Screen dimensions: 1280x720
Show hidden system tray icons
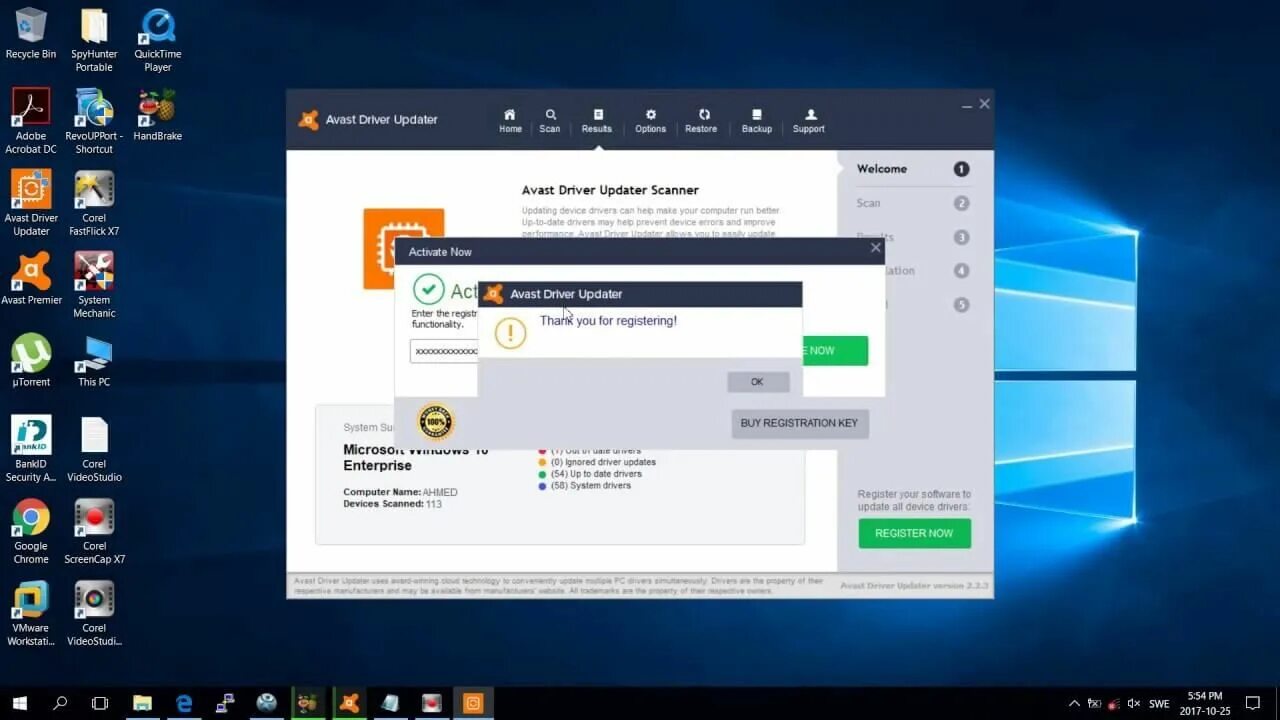pos(1075,703)
